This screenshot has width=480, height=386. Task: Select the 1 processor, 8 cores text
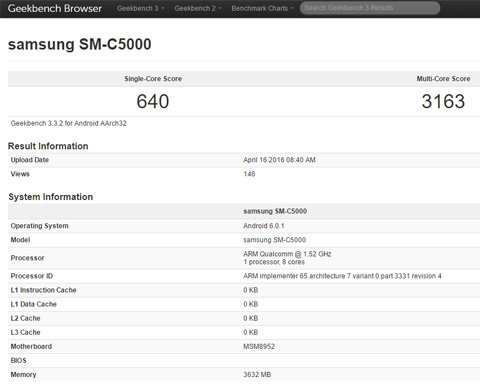[274, 262]
